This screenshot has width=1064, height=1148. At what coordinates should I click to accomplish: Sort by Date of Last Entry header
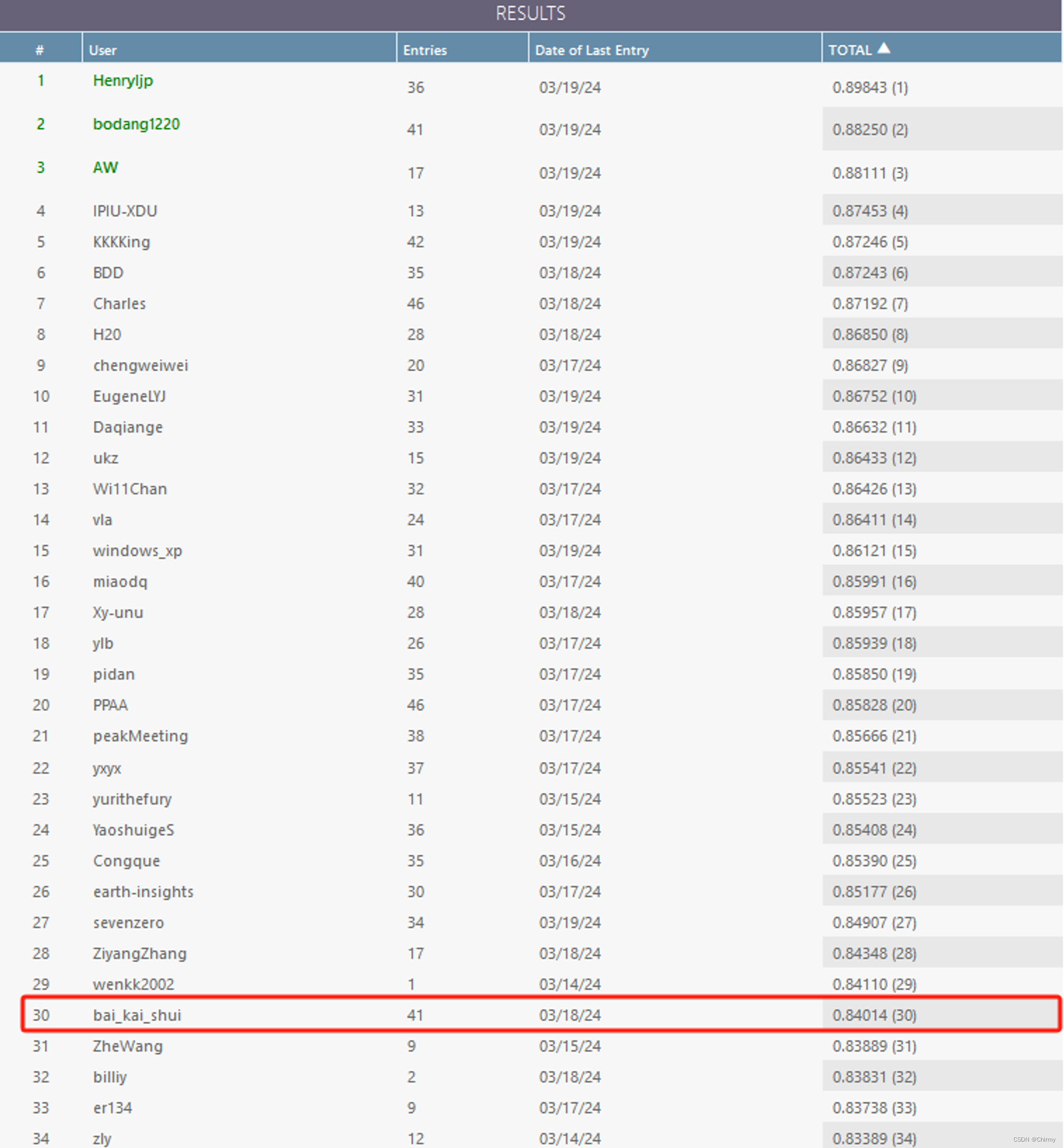point(591,50)
